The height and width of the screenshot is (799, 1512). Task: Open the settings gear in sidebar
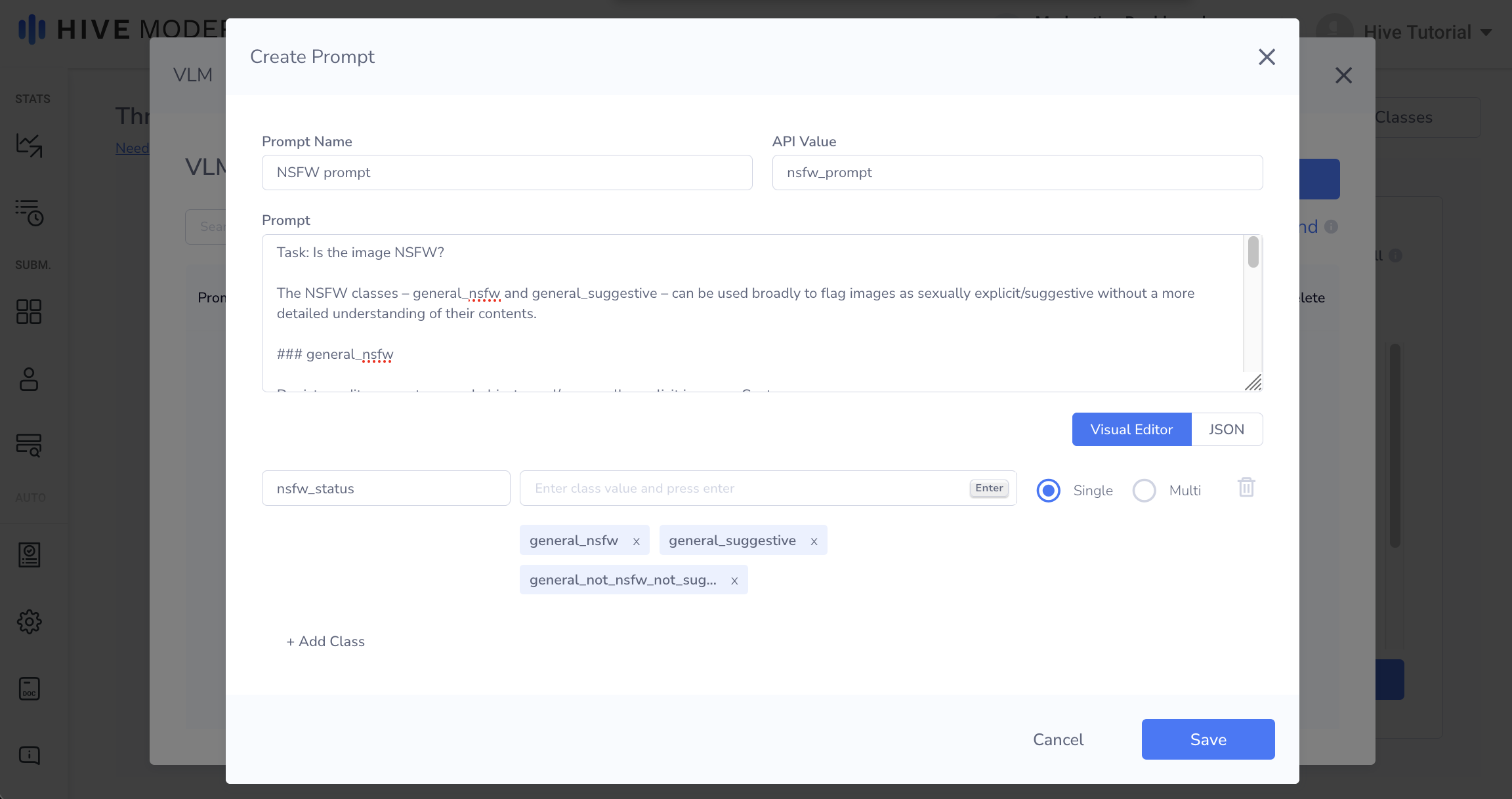click(x=29, y=621)
